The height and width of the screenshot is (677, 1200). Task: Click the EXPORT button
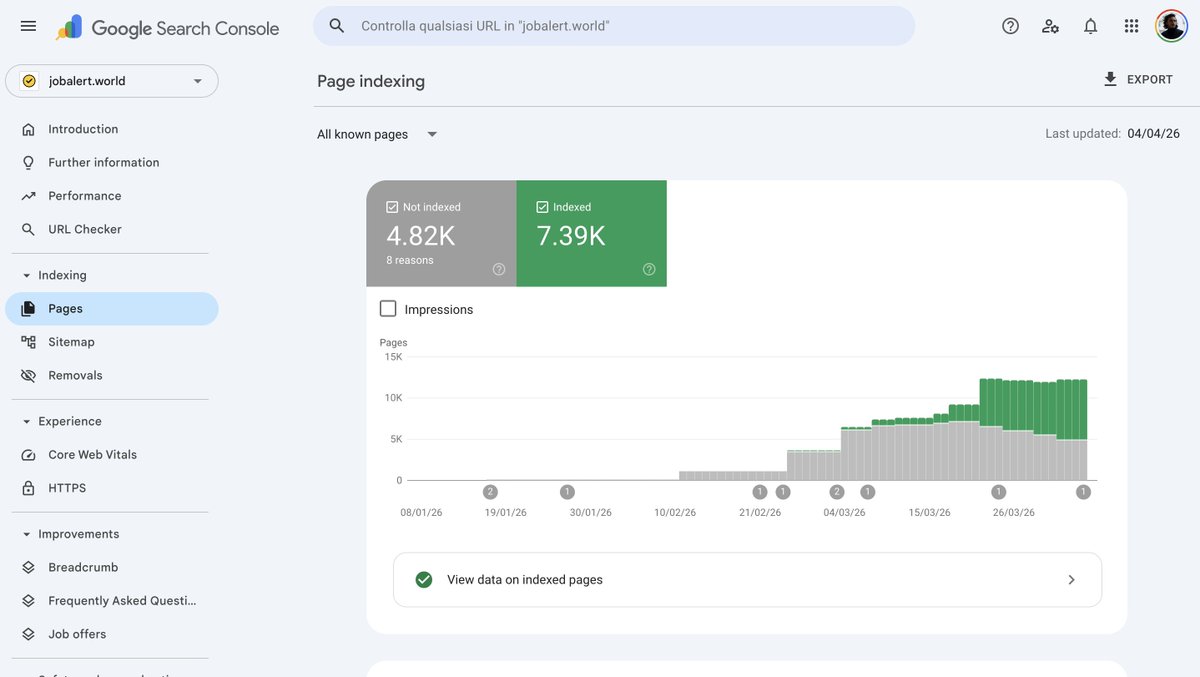1138,79
